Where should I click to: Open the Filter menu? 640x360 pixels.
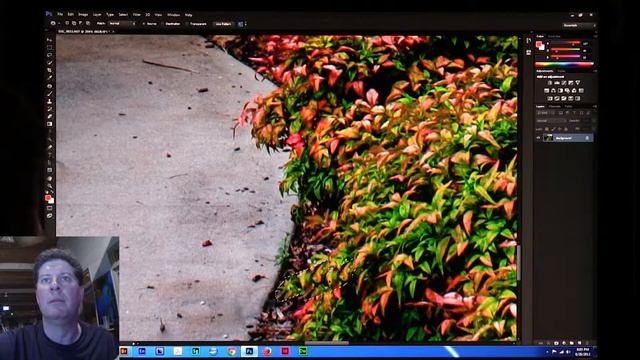137,15
